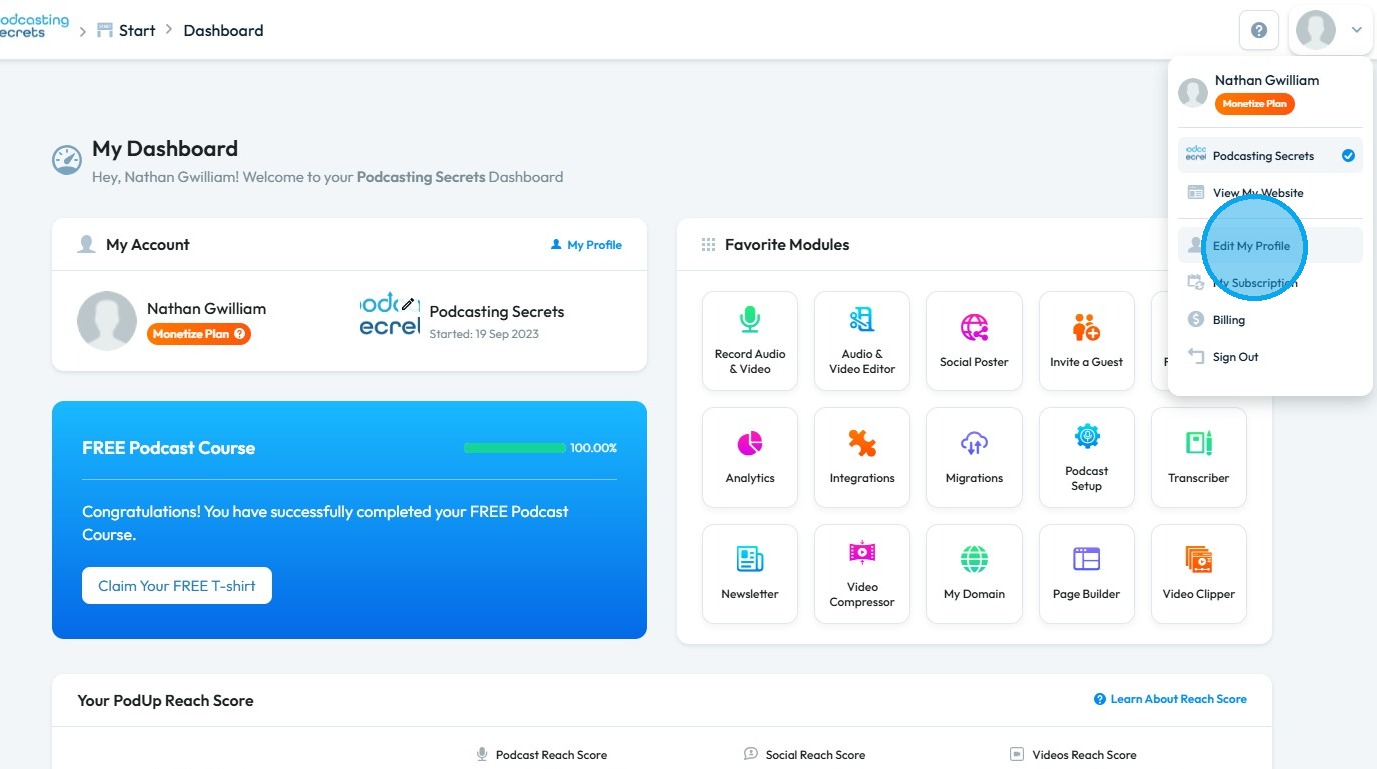Click the Monetize Plan badge in My Account
The height and width of the screenshot is (769, 1377).
click(199, 334)
